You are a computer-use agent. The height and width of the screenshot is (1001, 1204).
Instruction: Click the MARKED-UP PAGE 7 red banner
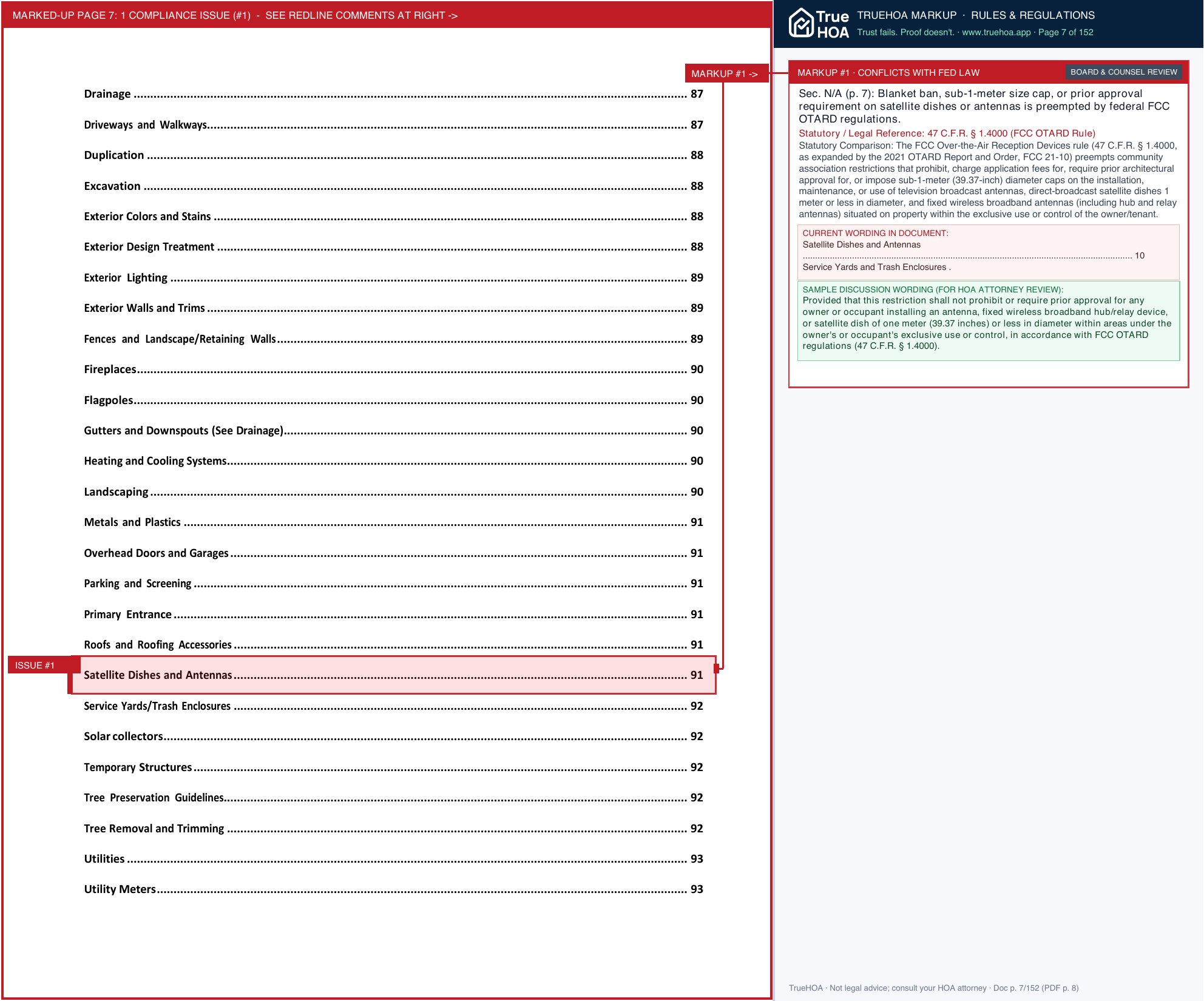coord(387,15)
